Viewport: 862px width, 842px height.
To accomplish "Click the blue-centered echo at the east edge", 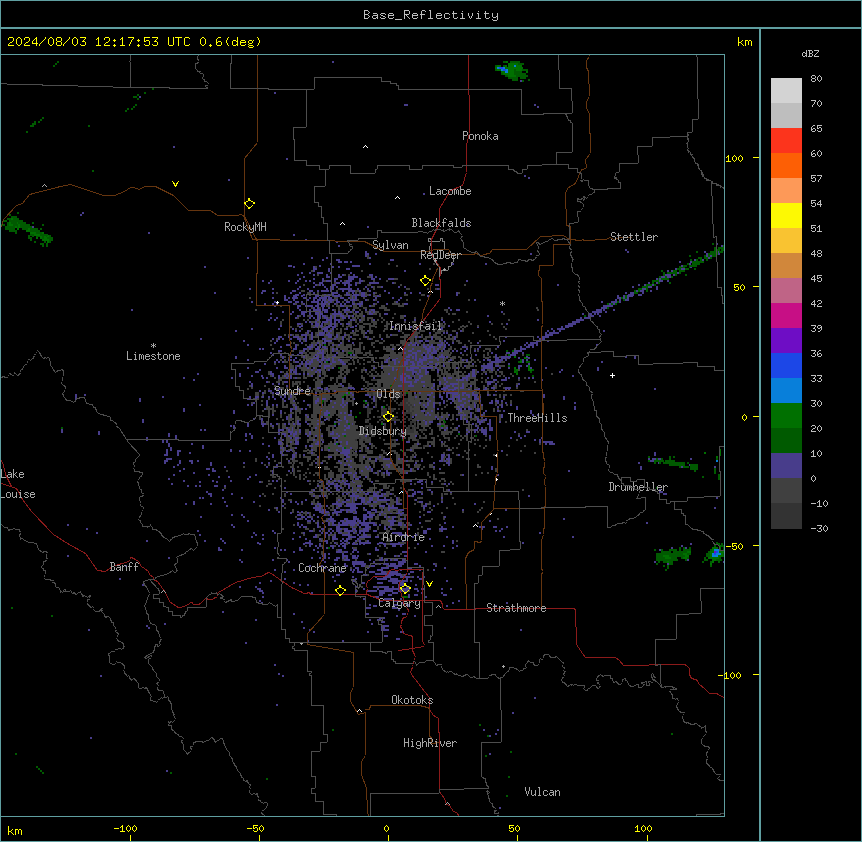I will 715,553.
